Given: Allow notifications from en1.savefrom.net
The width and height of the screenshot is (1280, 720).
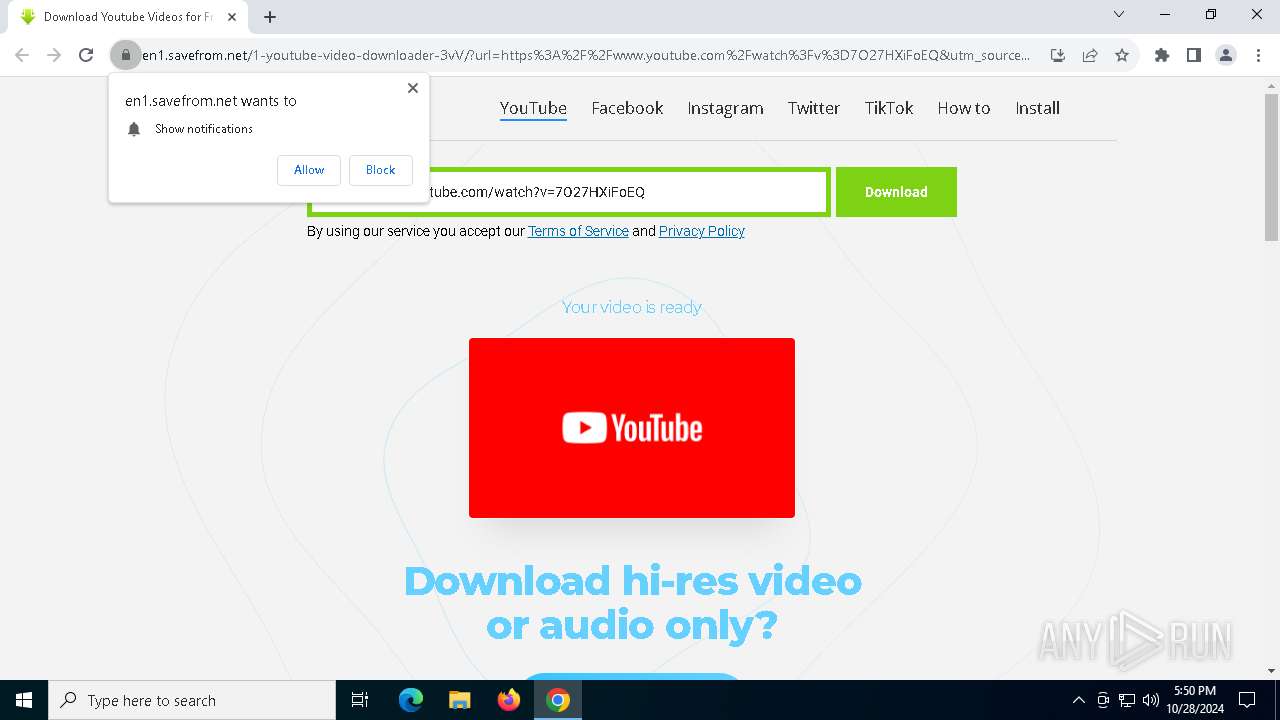Looking at the screenshot, I should 309,170.
